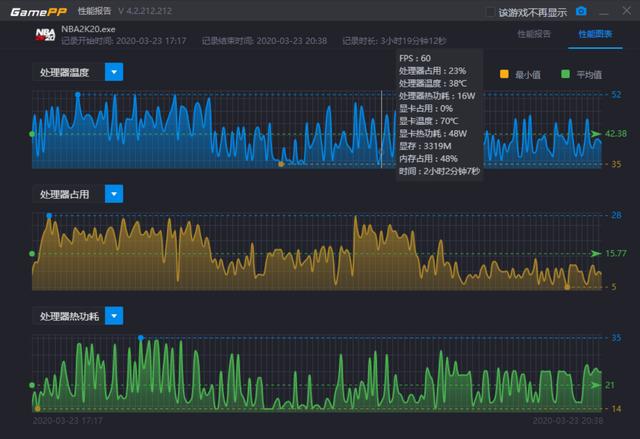The image size is (640, 439).
Task: Click the 平均值 legend label
Action: [x=589, y=75]
